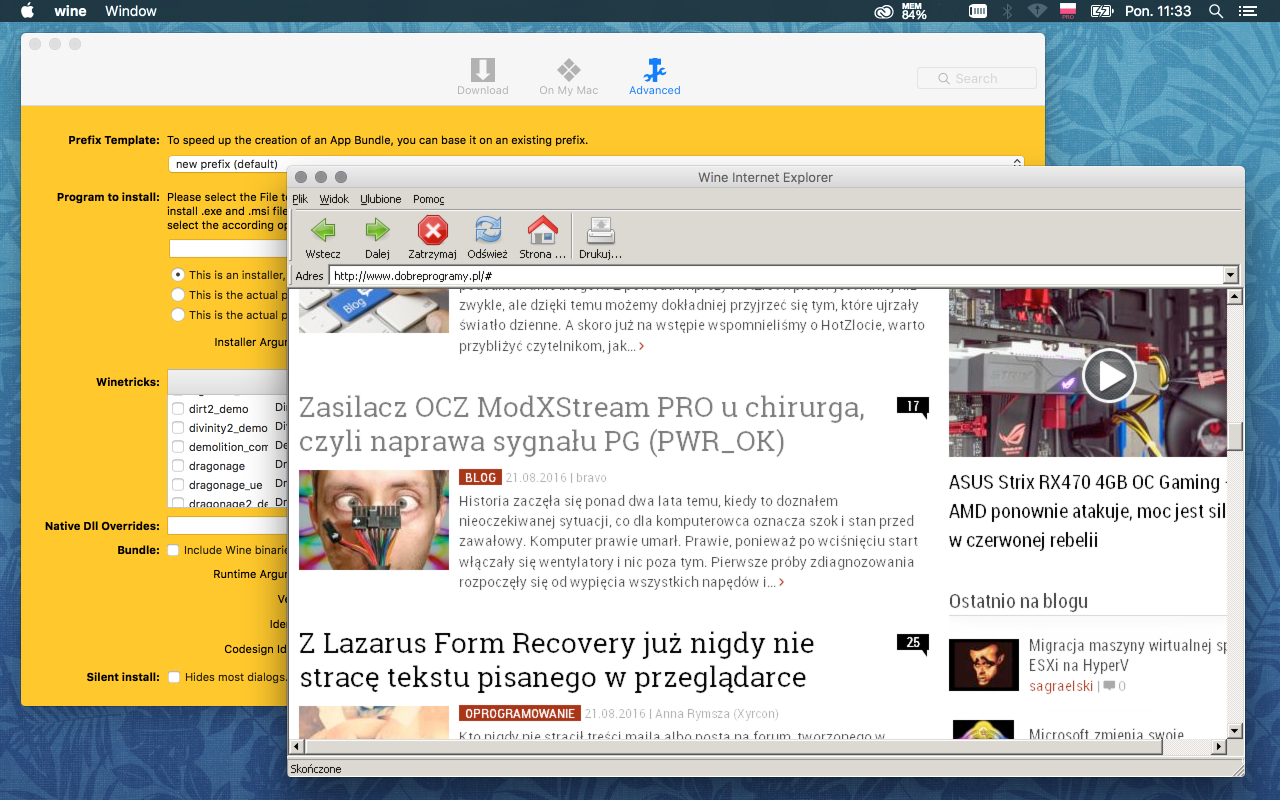Open the Ulubione menu
Viewport: 1280px width, 800px height.
click(x=381, y=199)
